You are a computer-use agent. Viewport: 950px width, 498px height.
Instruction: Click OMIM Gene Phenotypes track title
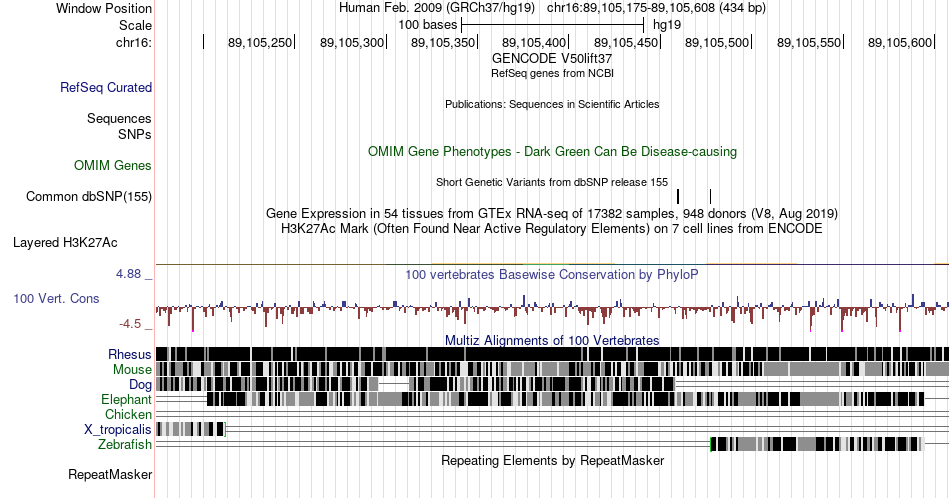(x=552, y=151)
